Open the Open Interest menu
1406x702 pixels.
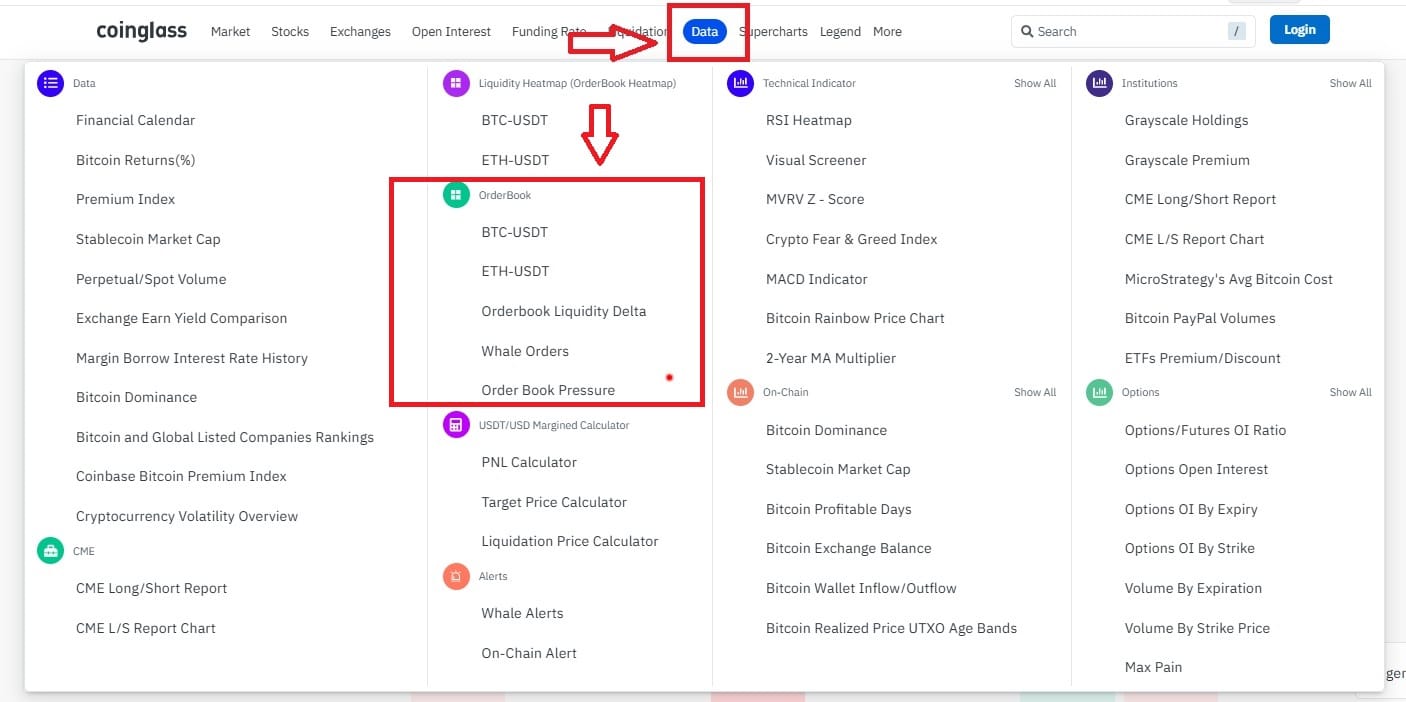pos(451,32)
